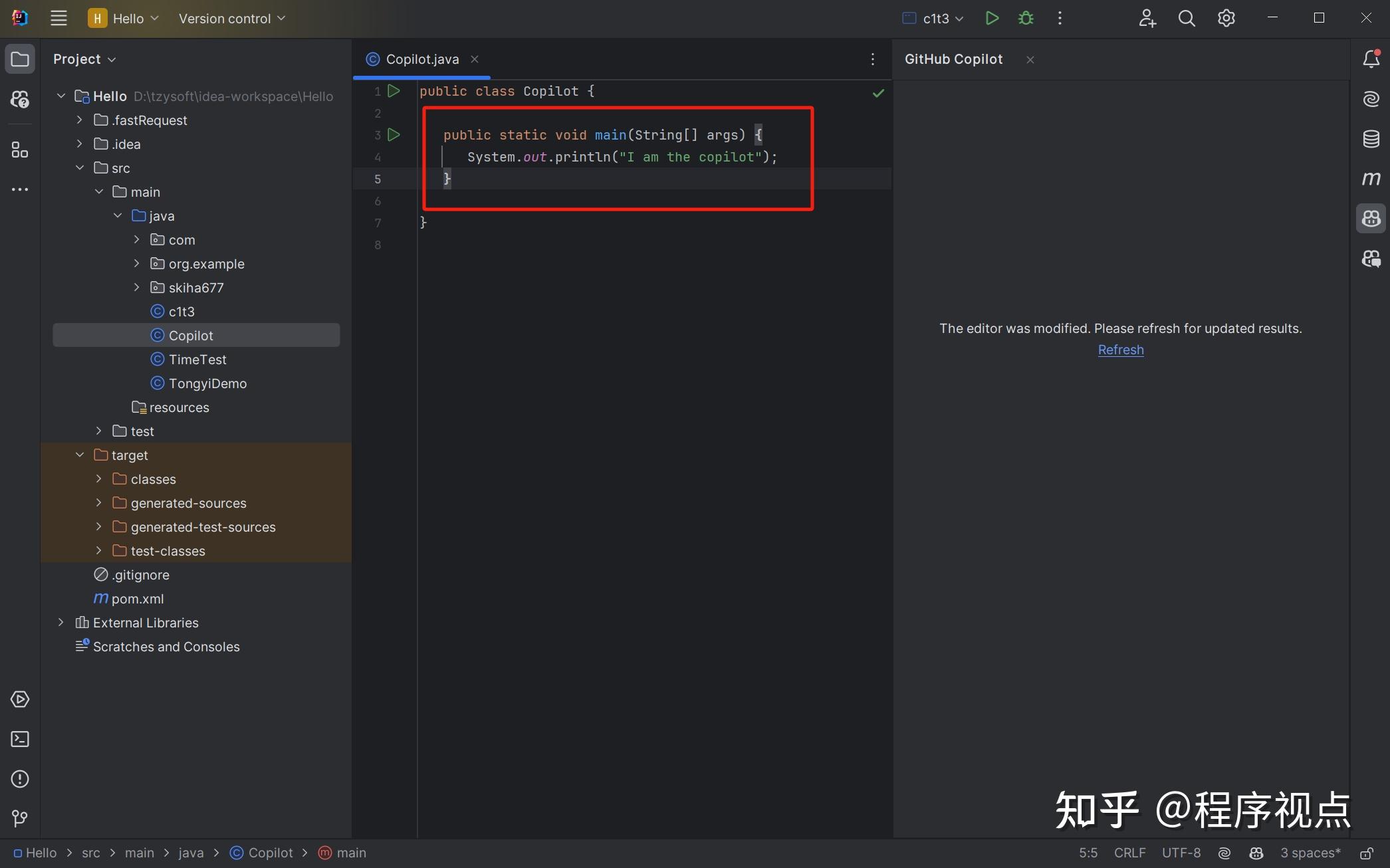Click the Structure tool window icon
The image size is (1390, 868).
click(20, 150)
